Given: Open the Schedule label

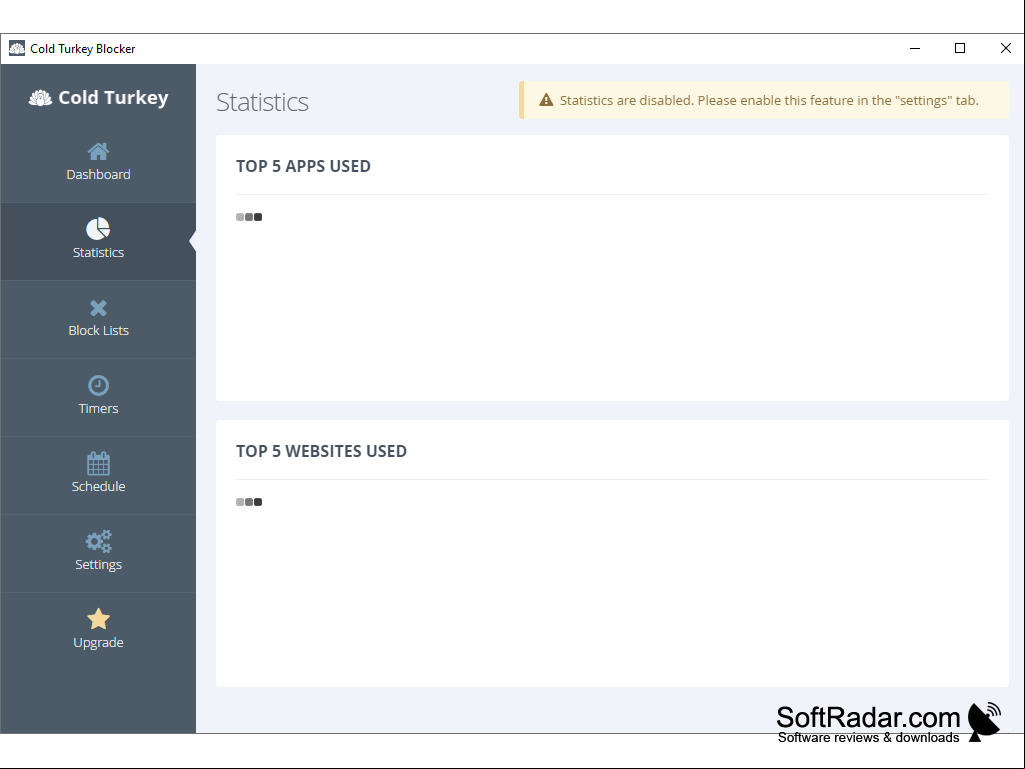Looking at the screenshot, I should point(98,487).
